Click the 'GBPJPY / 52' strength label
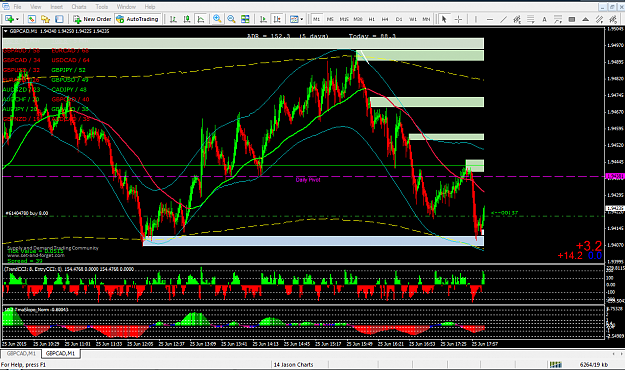625x370 pixels. (x=69, y=70)
